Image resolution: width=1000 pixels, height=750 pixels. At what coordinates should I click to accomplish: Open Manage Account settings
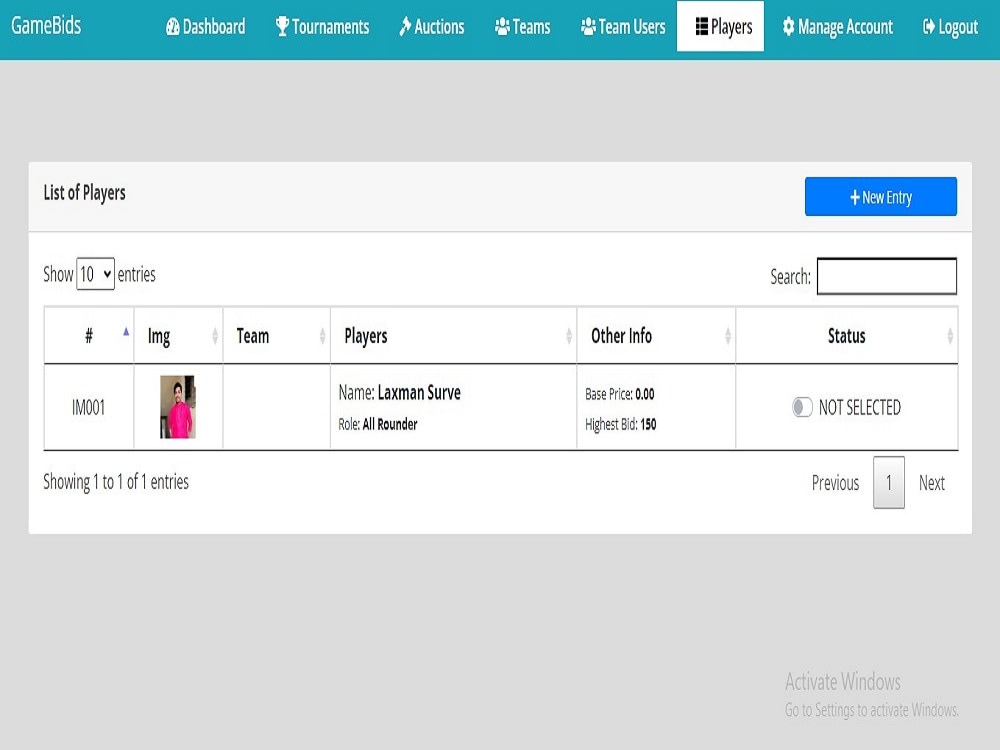click(x=837, y=27)
